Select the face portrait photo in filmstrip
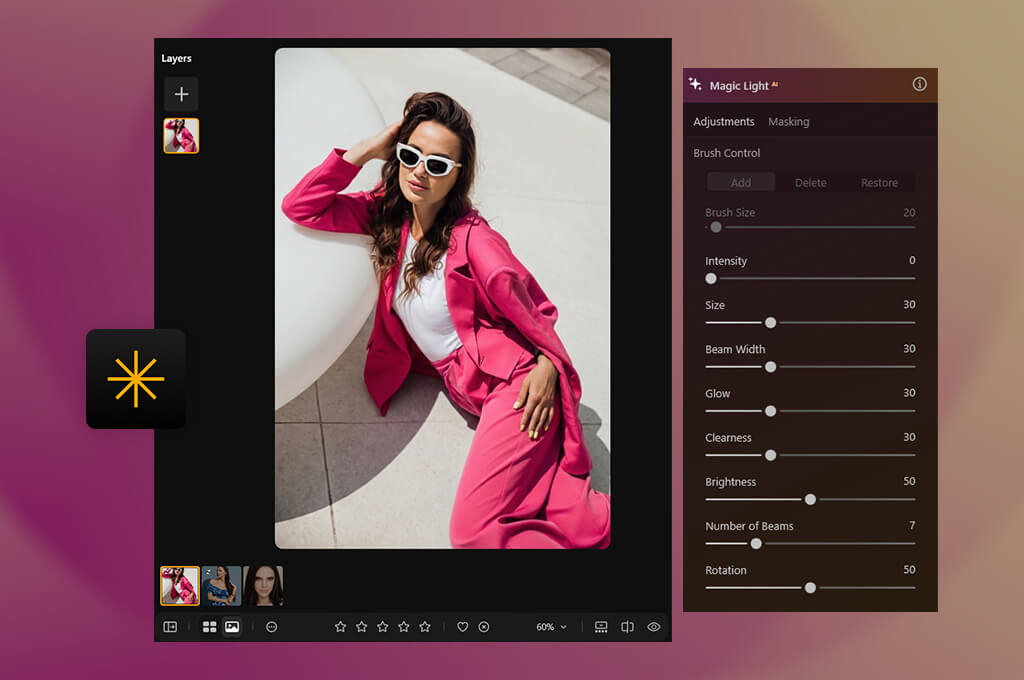 (x=263, y=586)
